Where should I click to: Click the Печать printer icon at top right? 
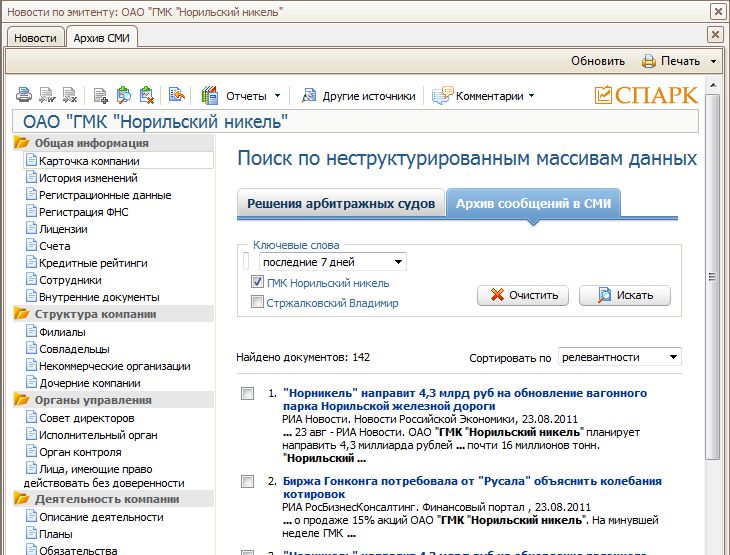[648, 61]
